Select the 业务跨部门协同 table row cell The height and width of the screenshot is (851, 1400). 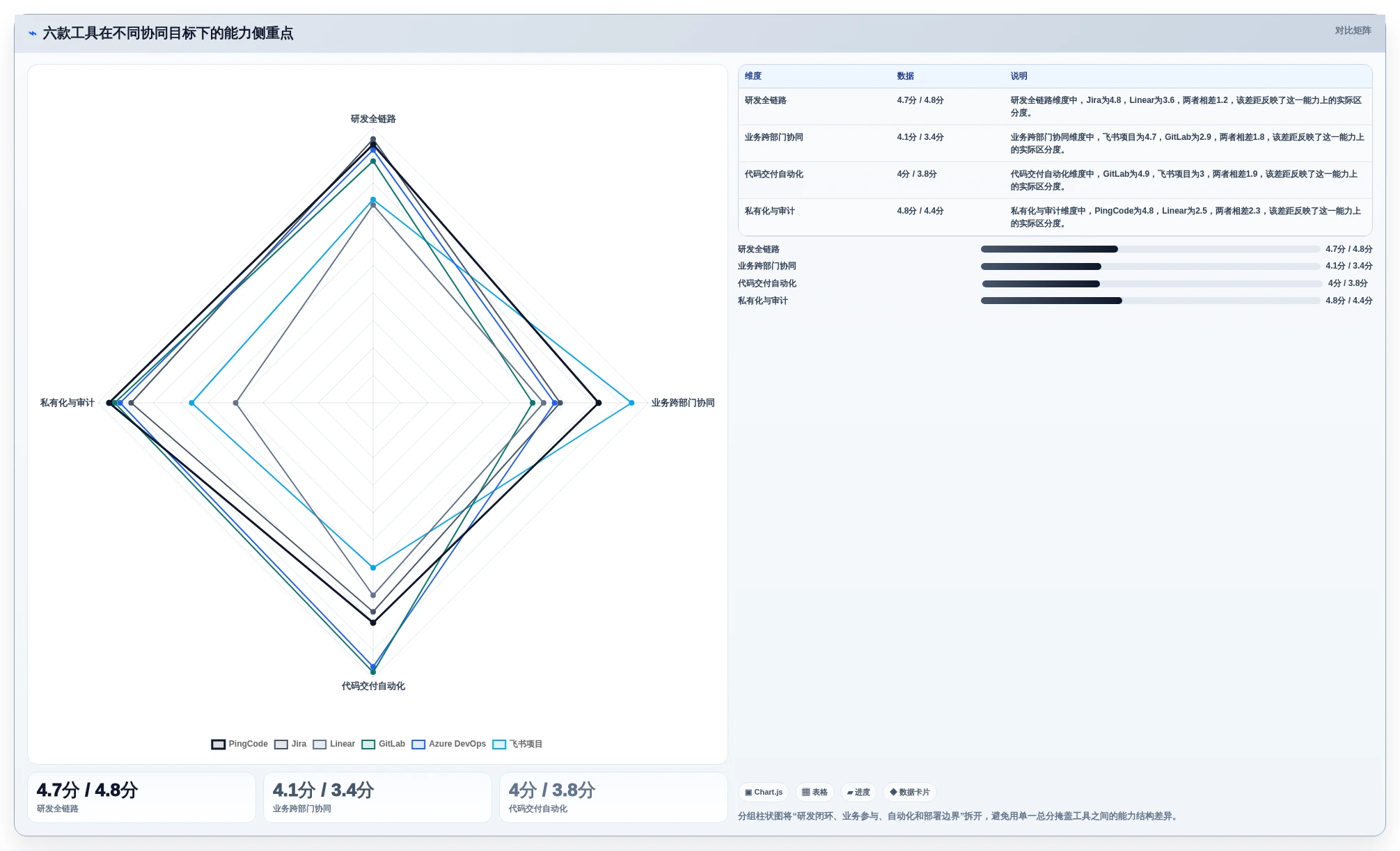click(x=774, y=137)
